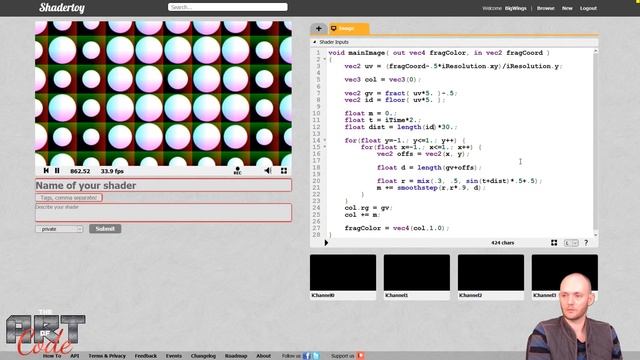The width and height of the screenshot is (640, 360).
Task: Open the About footer link
Action: [263, 356]
